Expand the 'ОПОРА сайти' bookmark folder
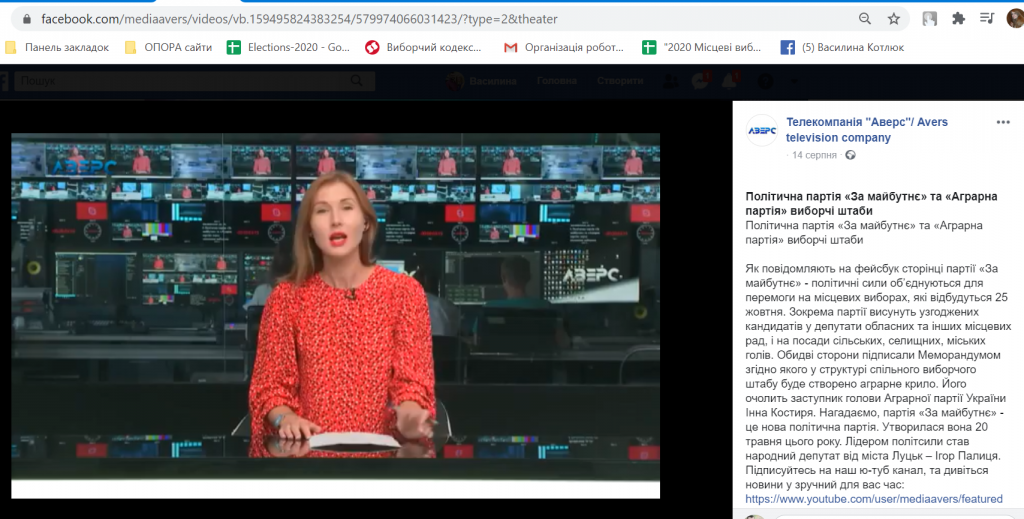 tap(167, 47)
